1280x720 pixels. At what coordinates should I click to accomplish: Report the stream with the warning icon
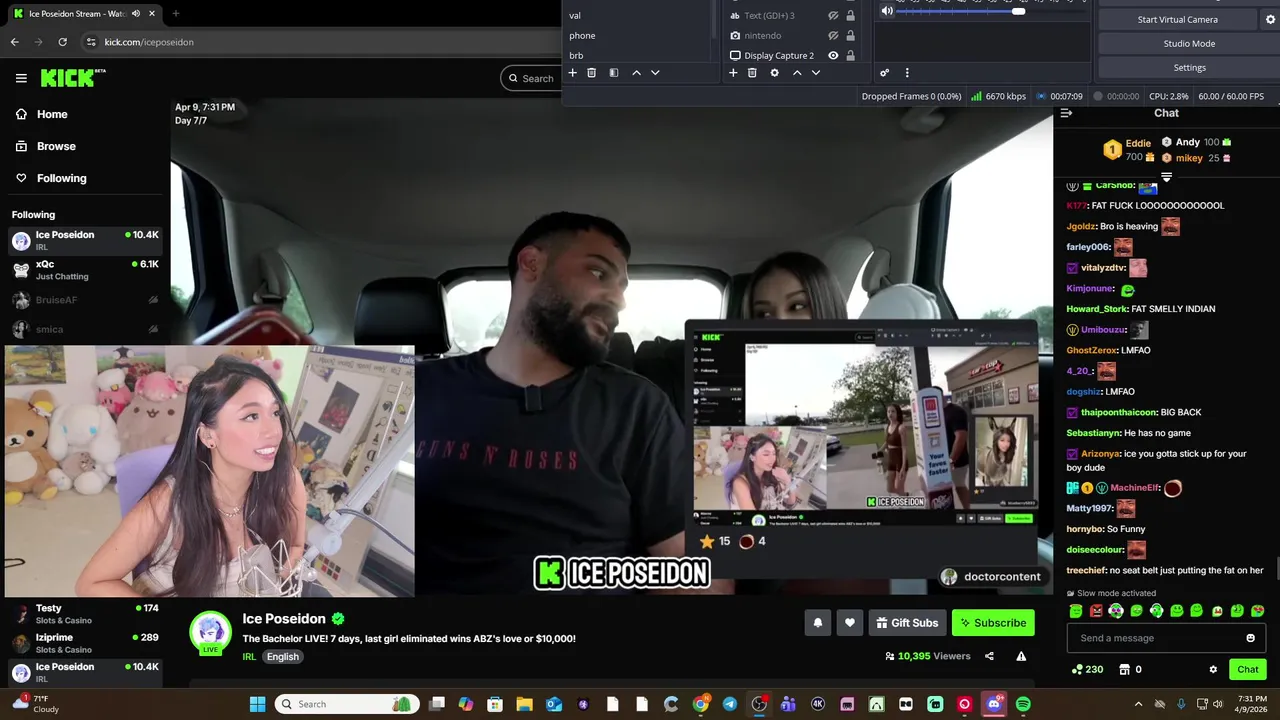click(x=1021, y=656)
